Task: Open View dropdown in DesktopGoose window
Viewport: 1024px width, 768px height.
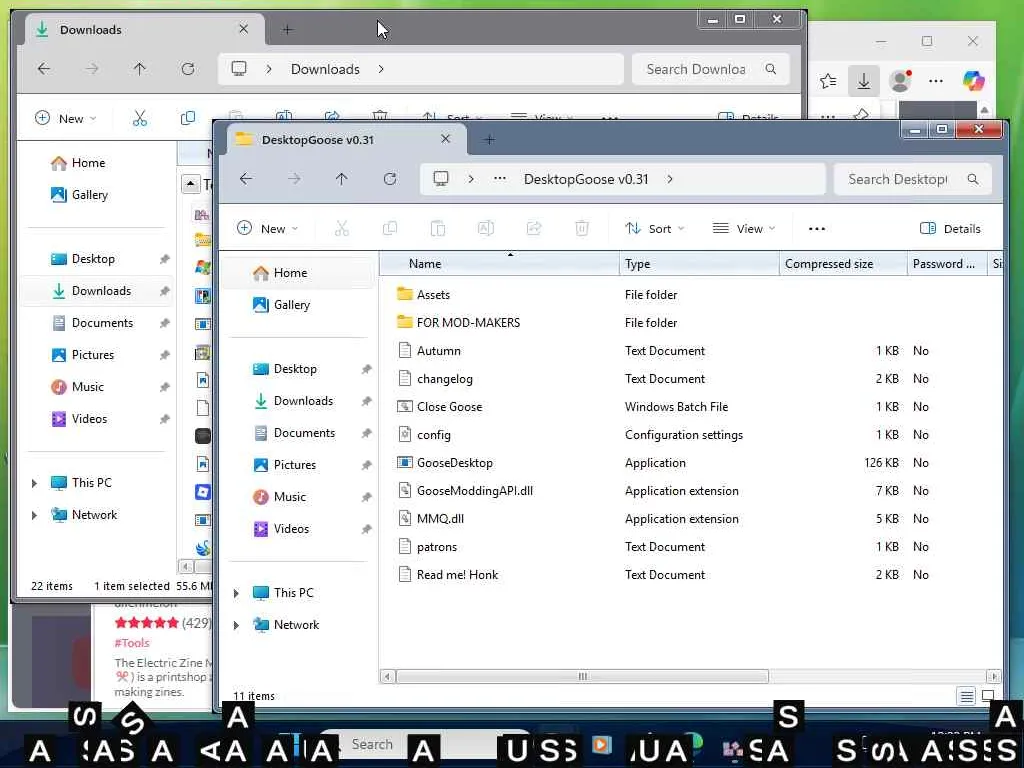Action: 744,229
